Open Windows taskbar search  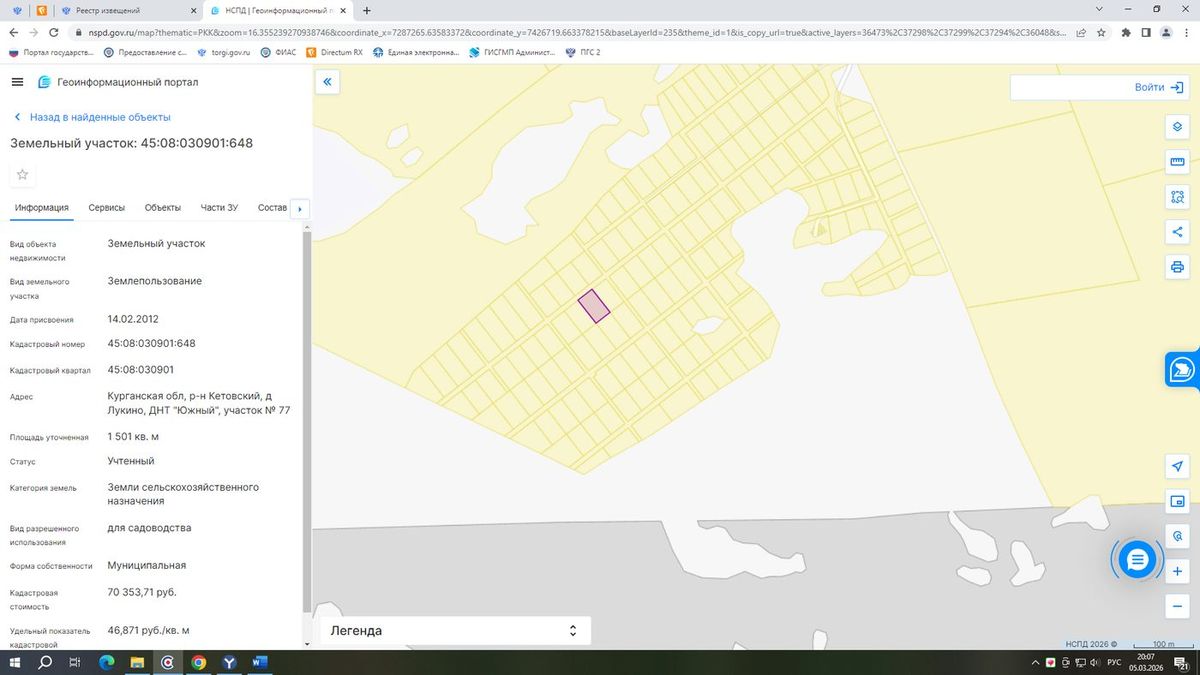pos(45,662)
